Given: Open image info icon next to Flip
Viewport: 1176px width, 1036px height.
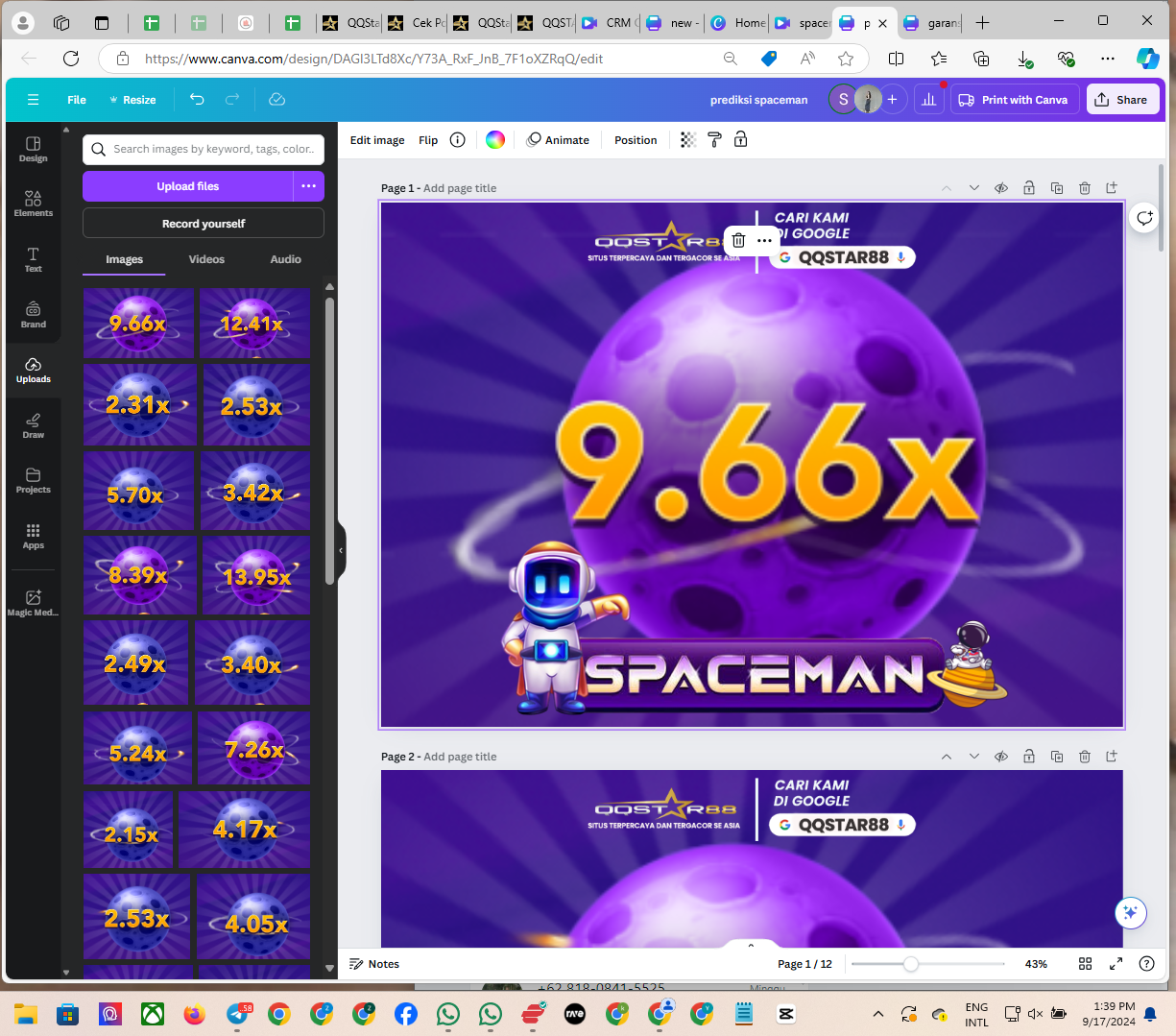Looking at the screenshot, I should coord(458,140).
